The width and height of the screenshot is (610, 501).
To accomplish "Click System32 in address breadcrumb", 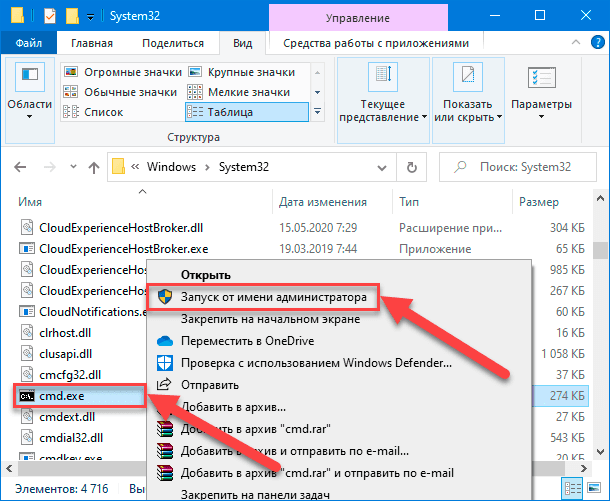I will coord(244,167).
